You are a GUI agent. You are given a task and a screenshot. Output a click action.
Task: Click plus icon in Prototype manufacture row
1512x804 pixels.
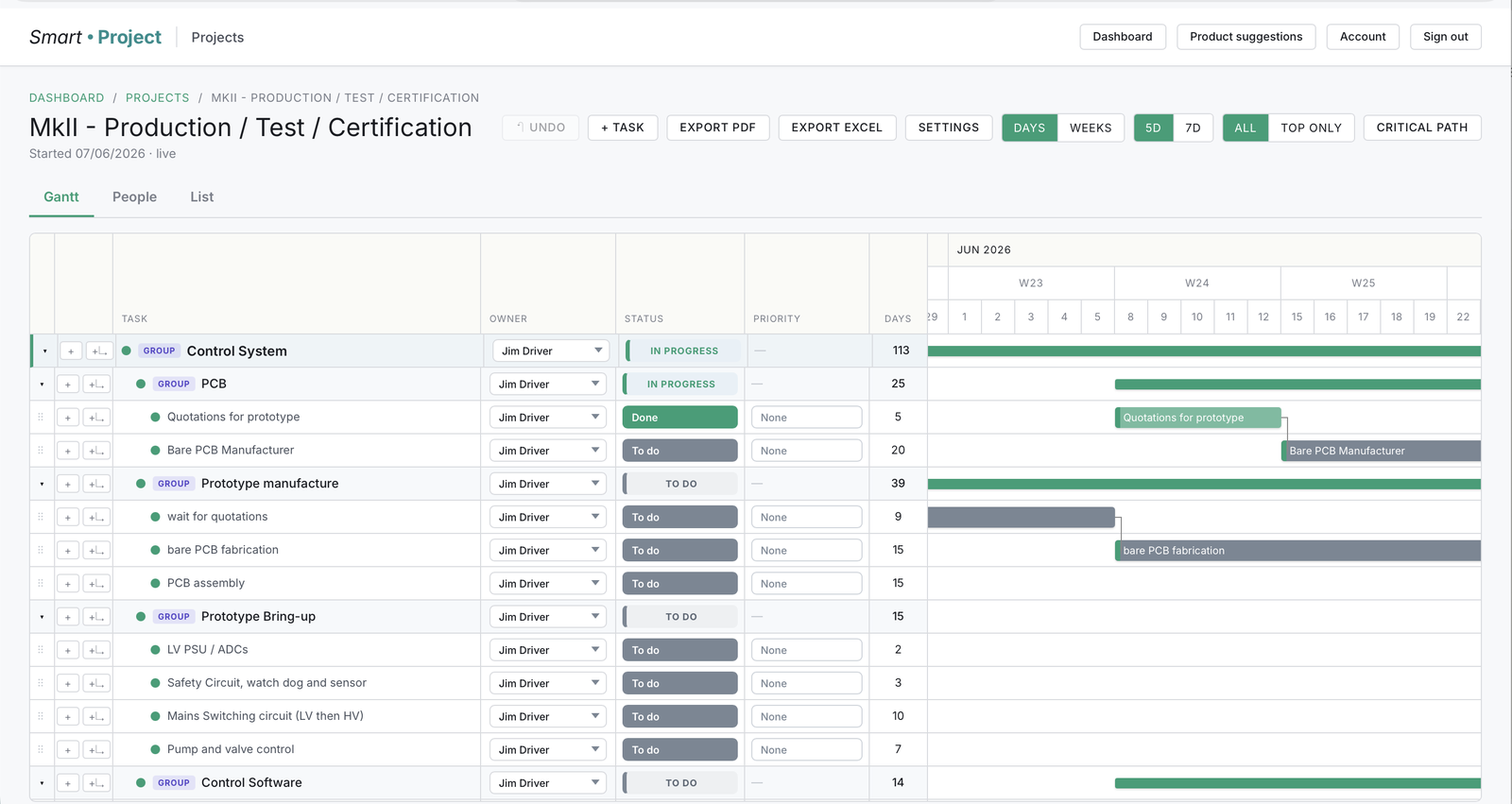[x=68, y=484]
